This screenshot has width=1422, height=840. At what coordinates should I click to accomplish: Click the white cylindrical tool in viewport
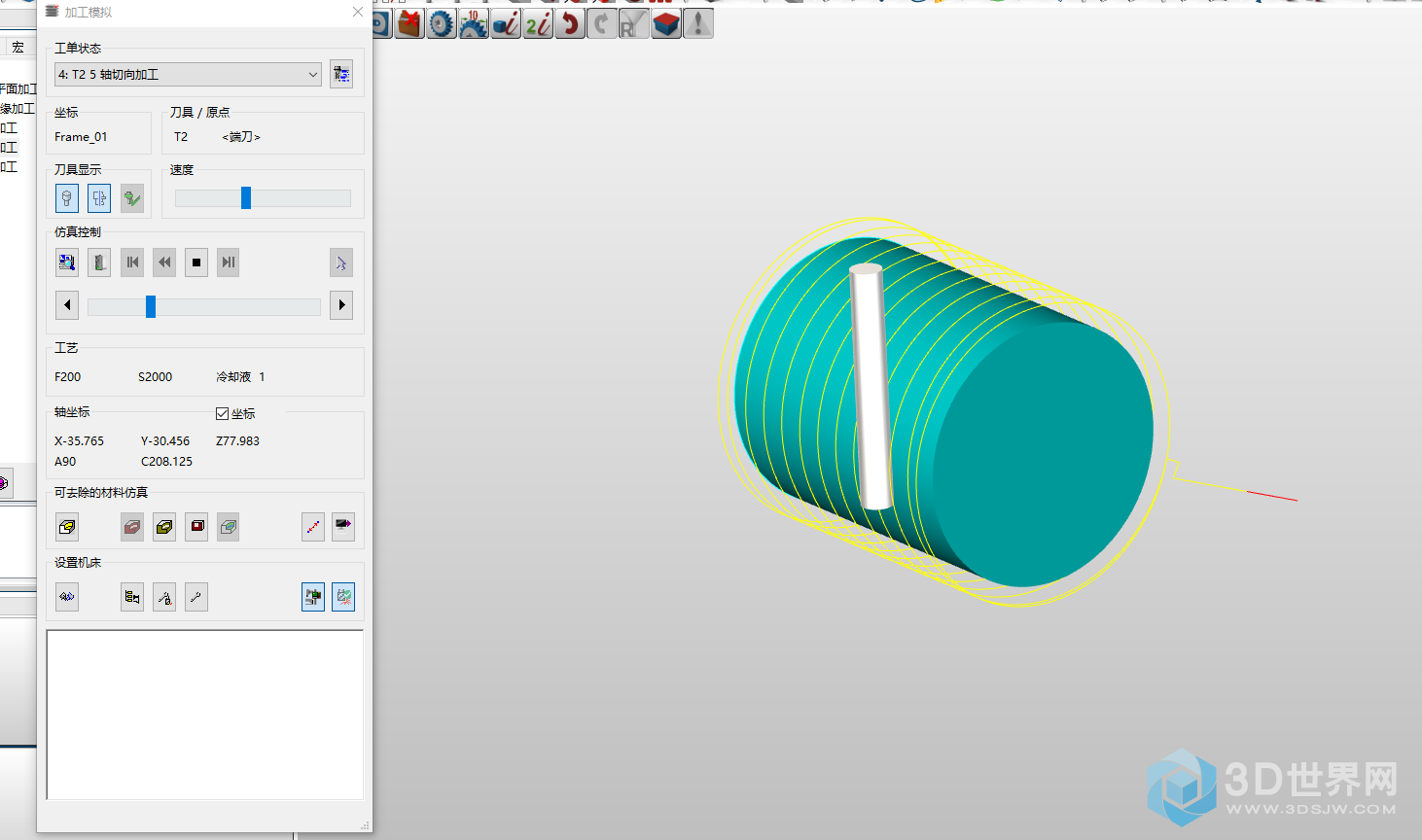coord(871,386)
